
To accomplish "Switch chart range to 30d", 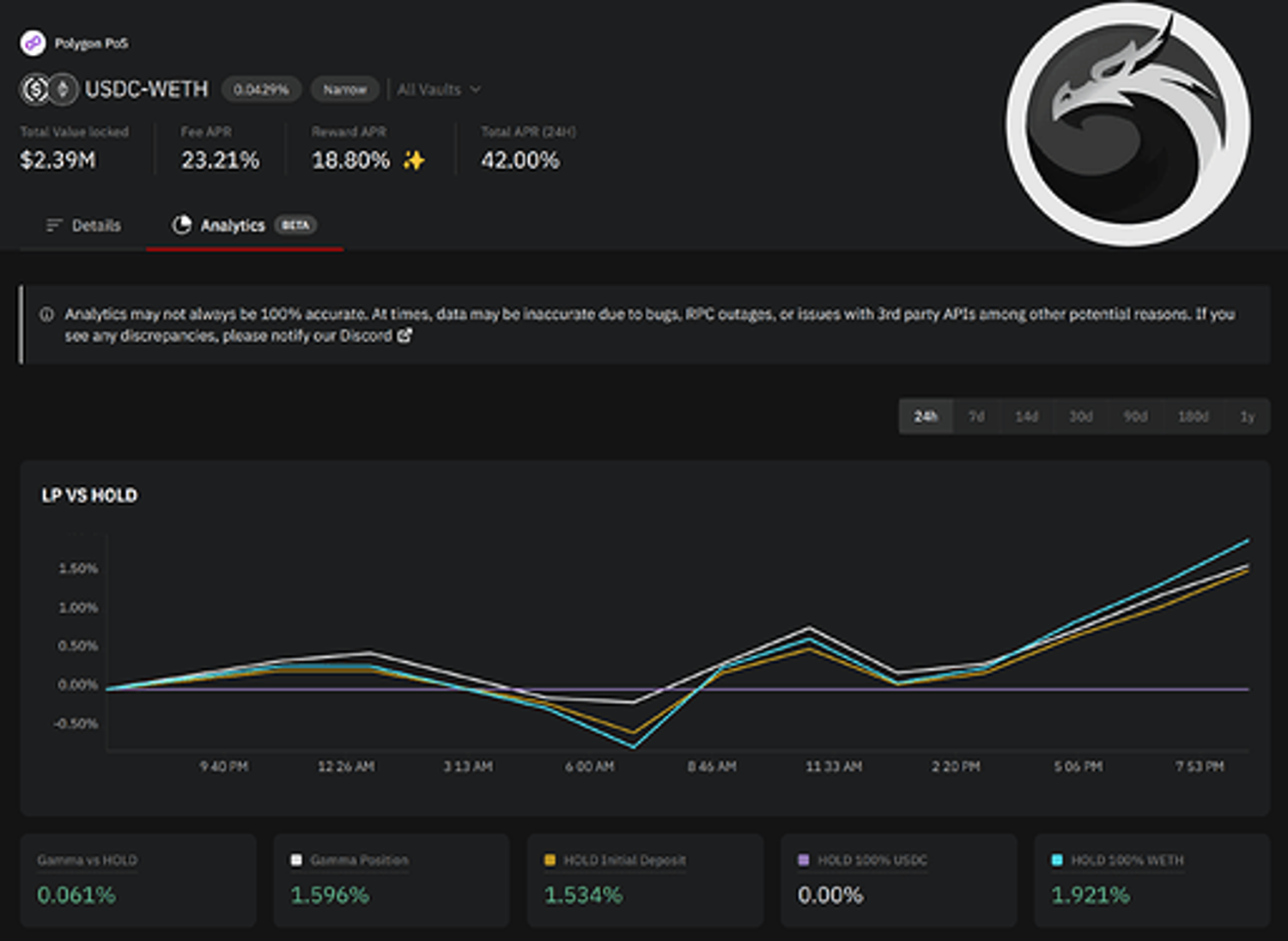I will pyautogui.click(x=1080, y=416).
